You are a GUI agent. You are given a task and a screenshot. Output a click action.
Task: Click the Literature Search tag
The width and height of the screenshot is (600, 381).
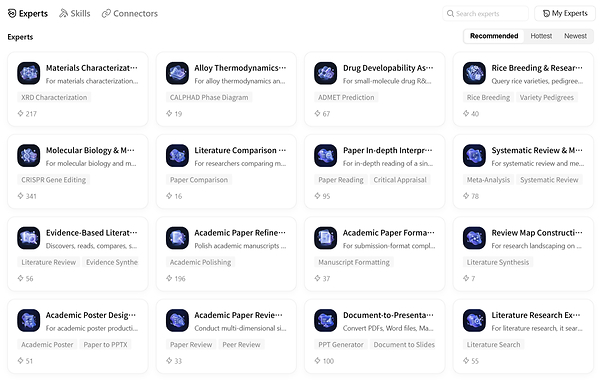point(493,344)
